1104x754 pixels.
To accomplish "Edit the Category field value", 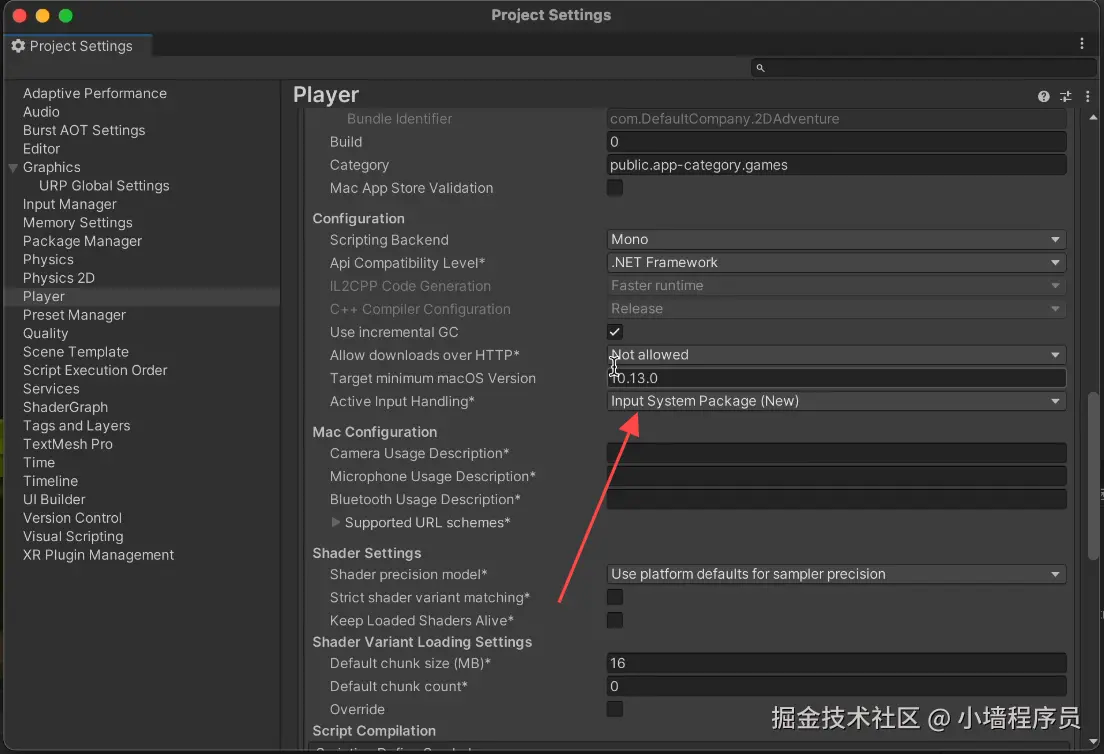I will [x=836, y=165].
